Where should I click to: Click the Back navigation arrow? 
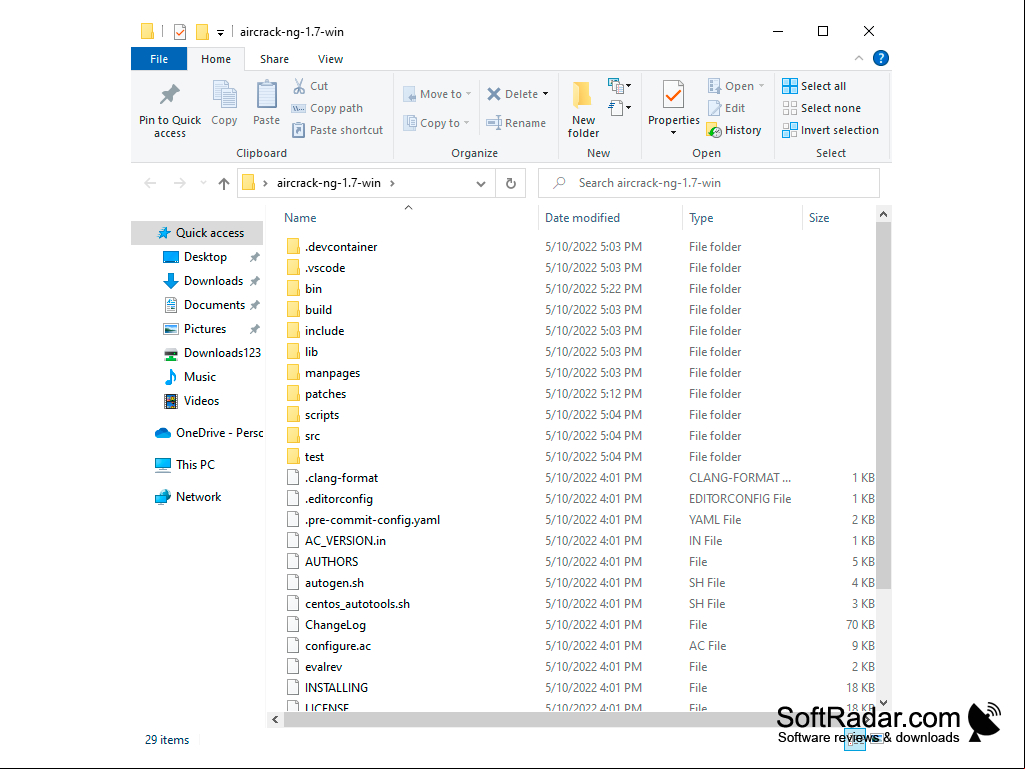tap(150, 184)
